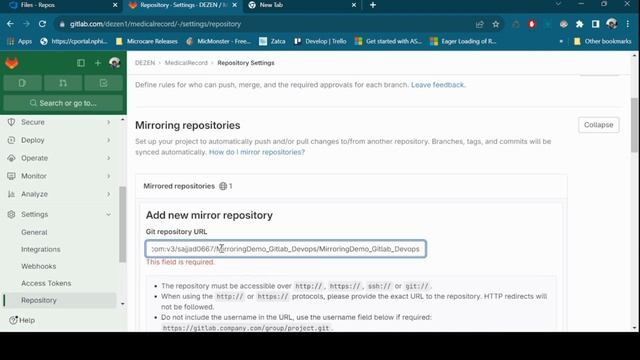640x360 pixels.
Task: Collapse the Settings sidebar section
Action: (x=59, y=214)
